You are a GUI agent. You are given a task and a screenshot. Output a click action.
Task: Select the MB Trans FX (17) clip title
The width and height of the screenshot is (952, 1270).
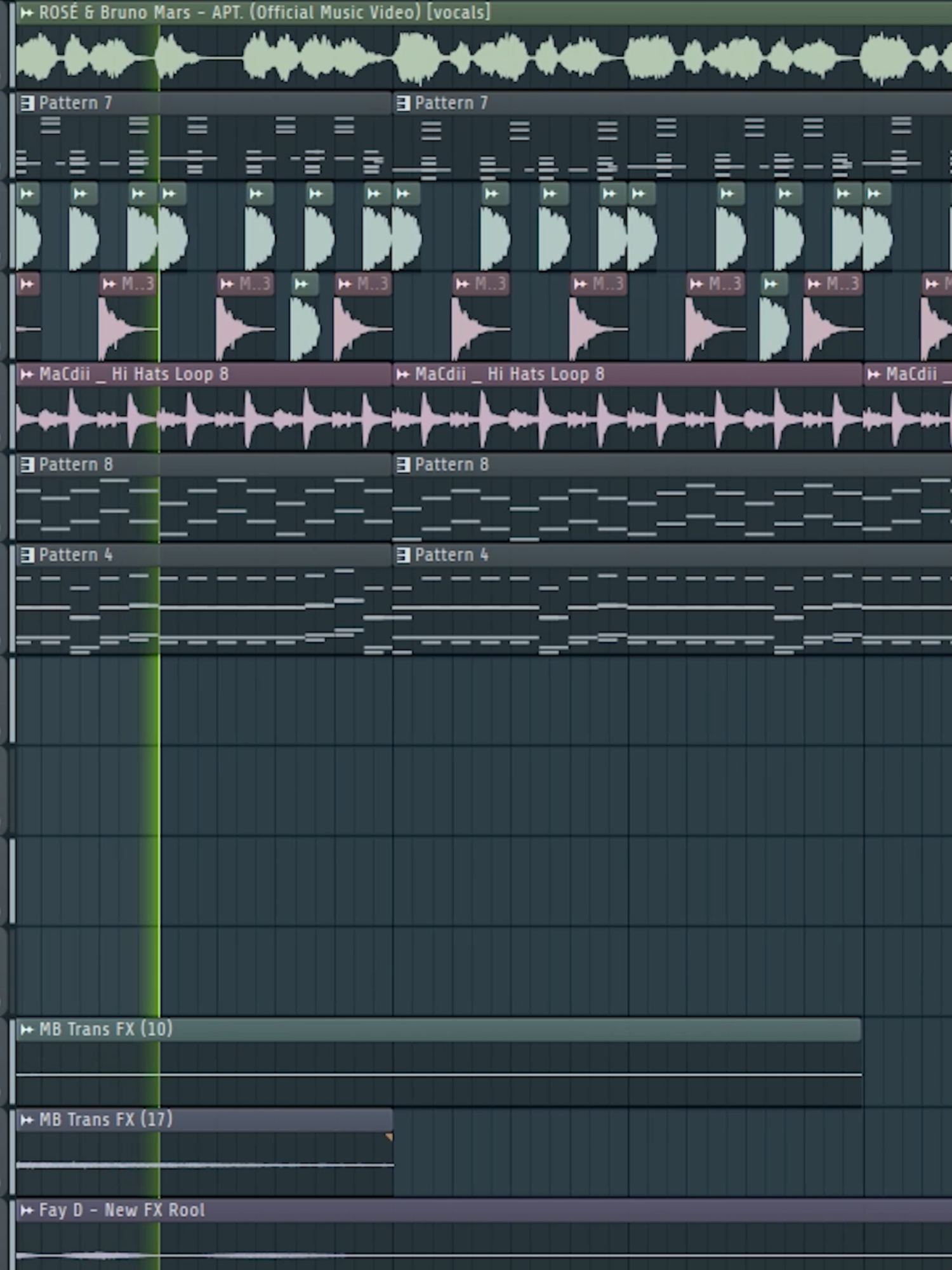click(105, 1120)
